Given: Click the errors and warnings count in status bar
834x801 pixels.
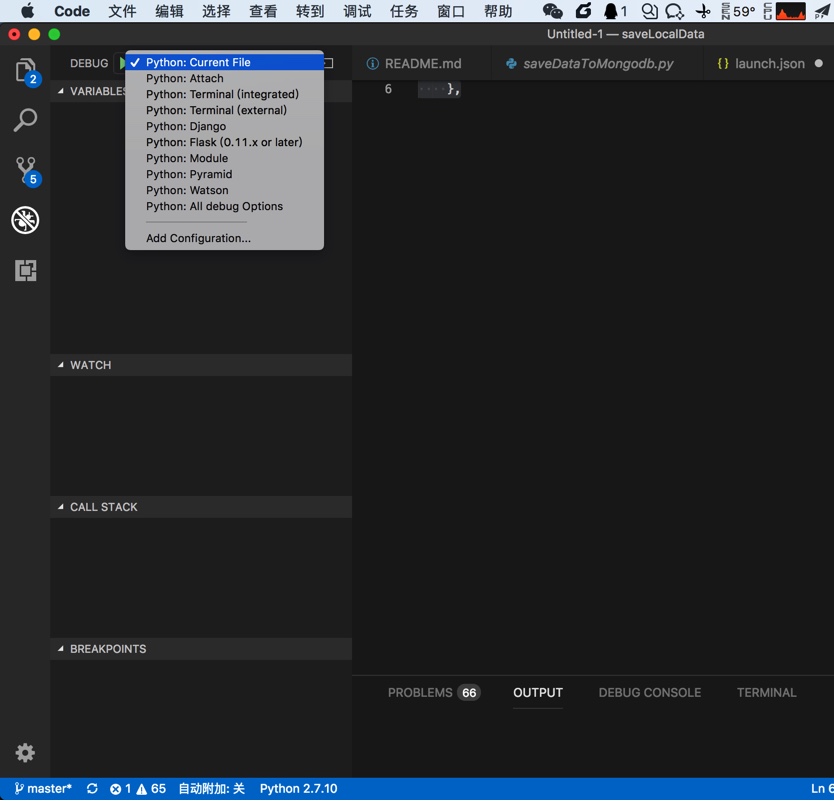Looking at the screenshot, I should coord(138,788).
